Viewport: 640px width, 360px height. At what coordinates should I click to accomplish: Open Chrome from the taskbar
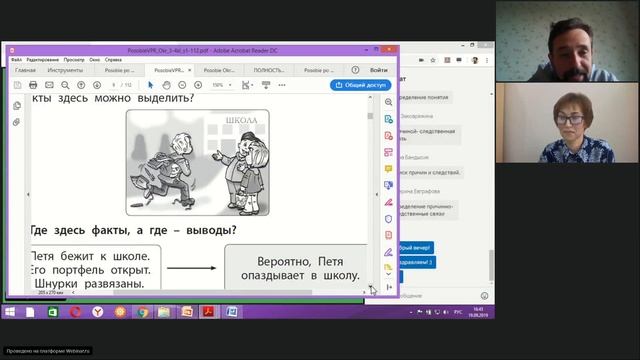pos(142,312)
